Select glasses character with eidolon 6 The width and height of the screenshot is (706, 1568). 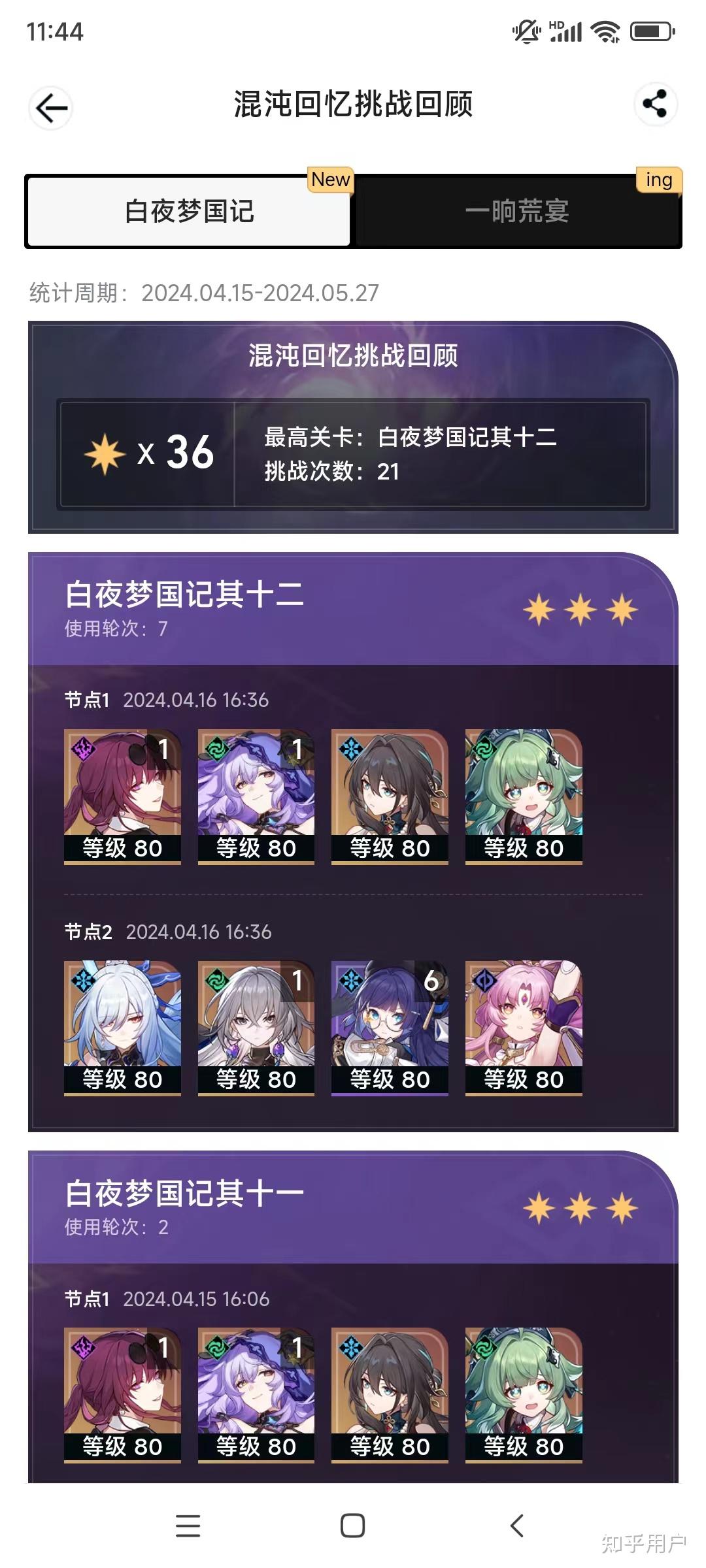click(390, 1028)
